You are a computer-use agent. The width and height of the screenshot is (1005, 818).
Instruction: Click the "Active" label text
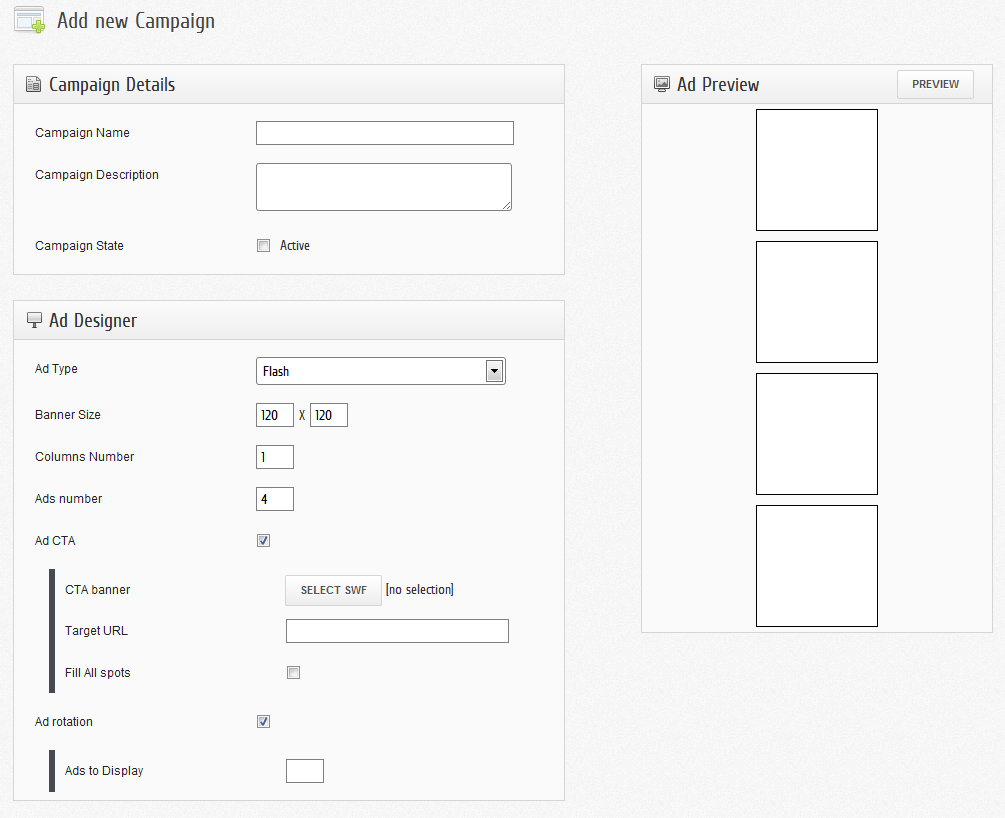click(295, 246)
